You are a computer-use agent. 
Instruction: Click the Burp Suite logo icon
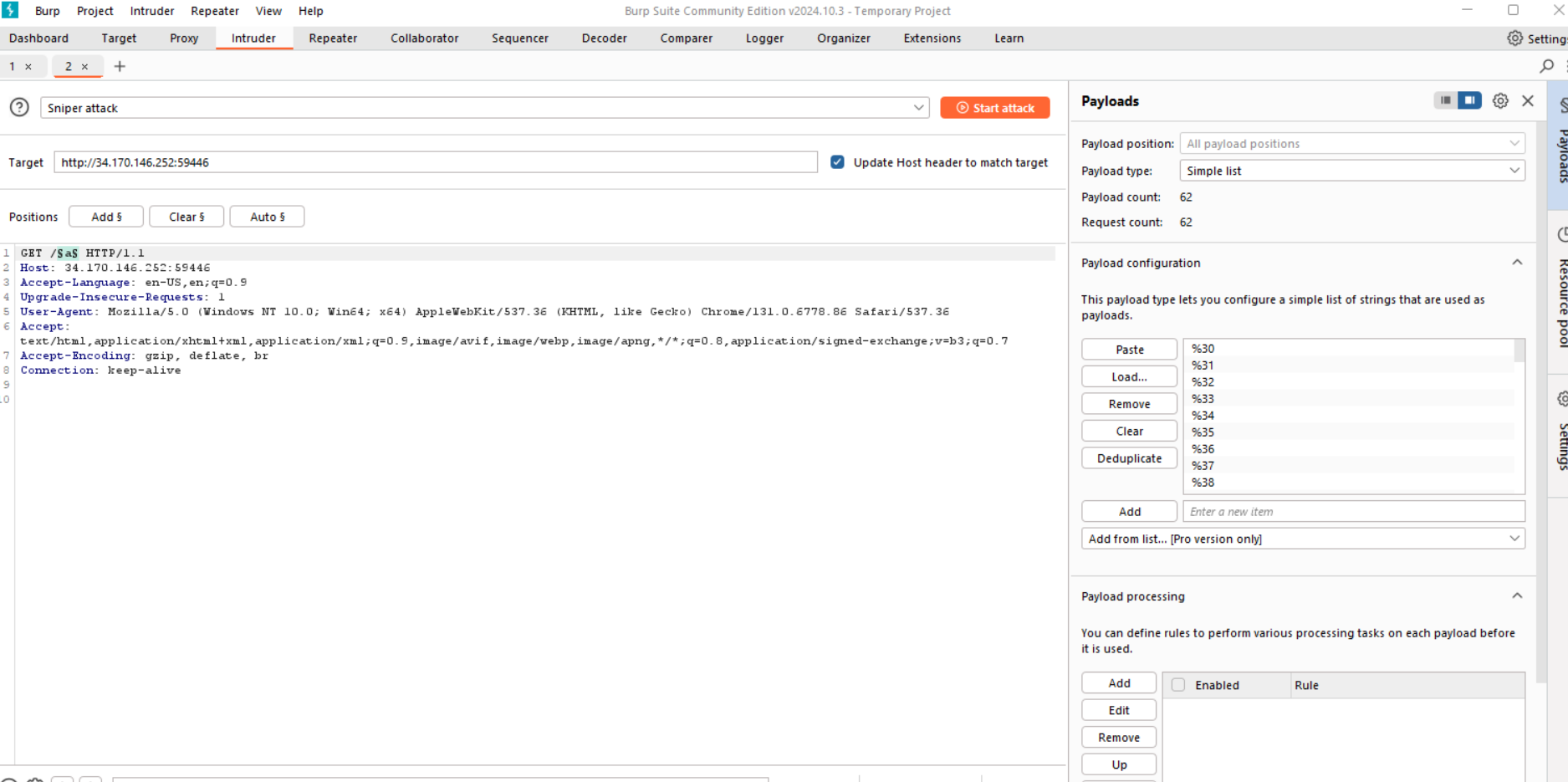click(10, 10)
